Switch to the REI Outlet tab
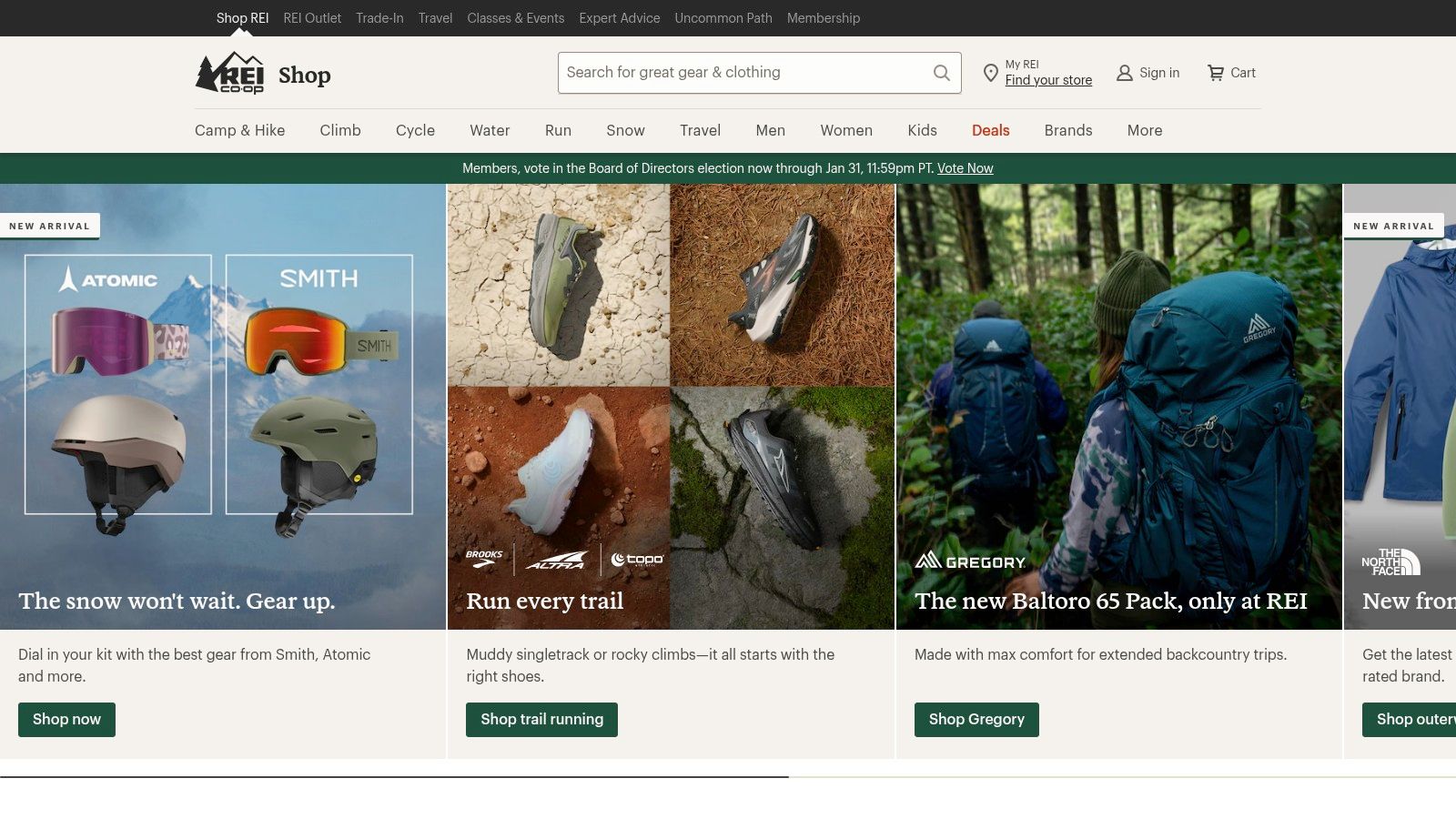Viewport: 1456px width, 819px height. 312,18
